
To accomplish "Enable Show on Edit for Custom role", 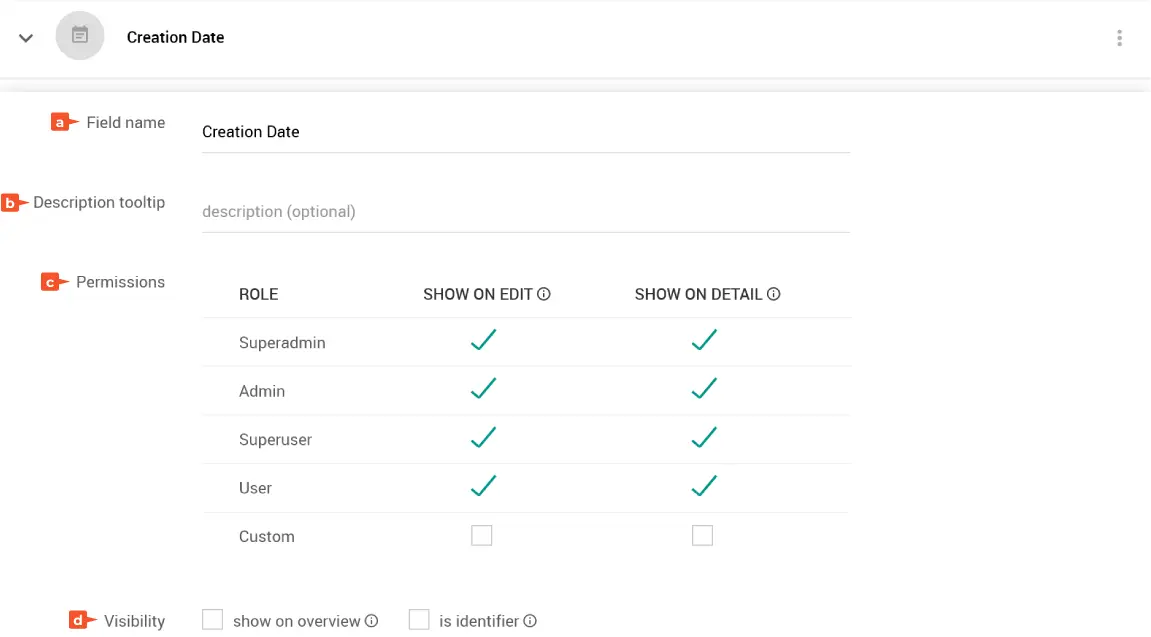I will click(482, 536).
